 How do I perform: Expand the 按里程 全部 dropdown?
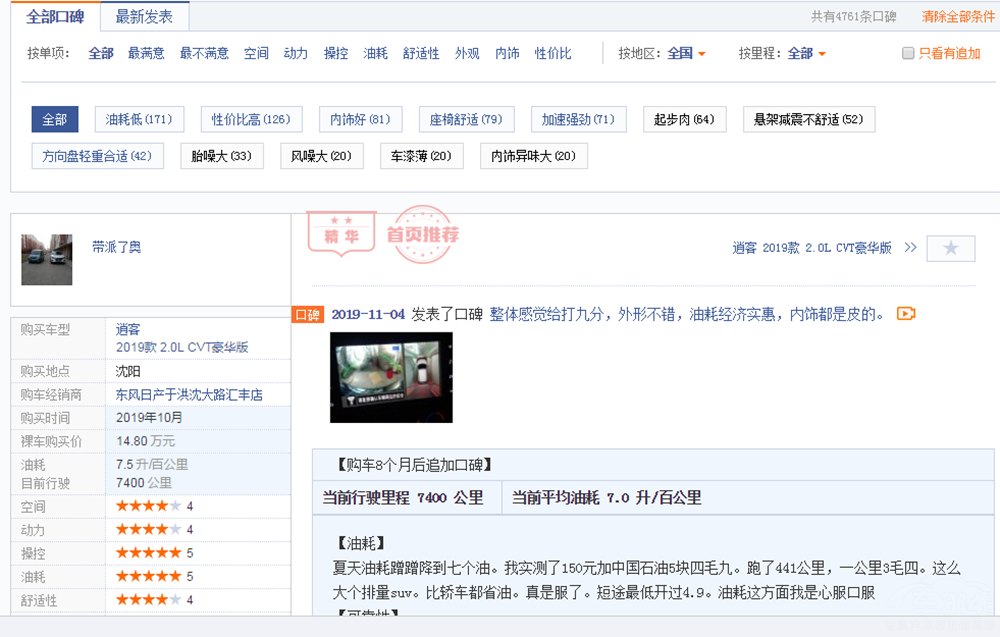tap(807, 54)
